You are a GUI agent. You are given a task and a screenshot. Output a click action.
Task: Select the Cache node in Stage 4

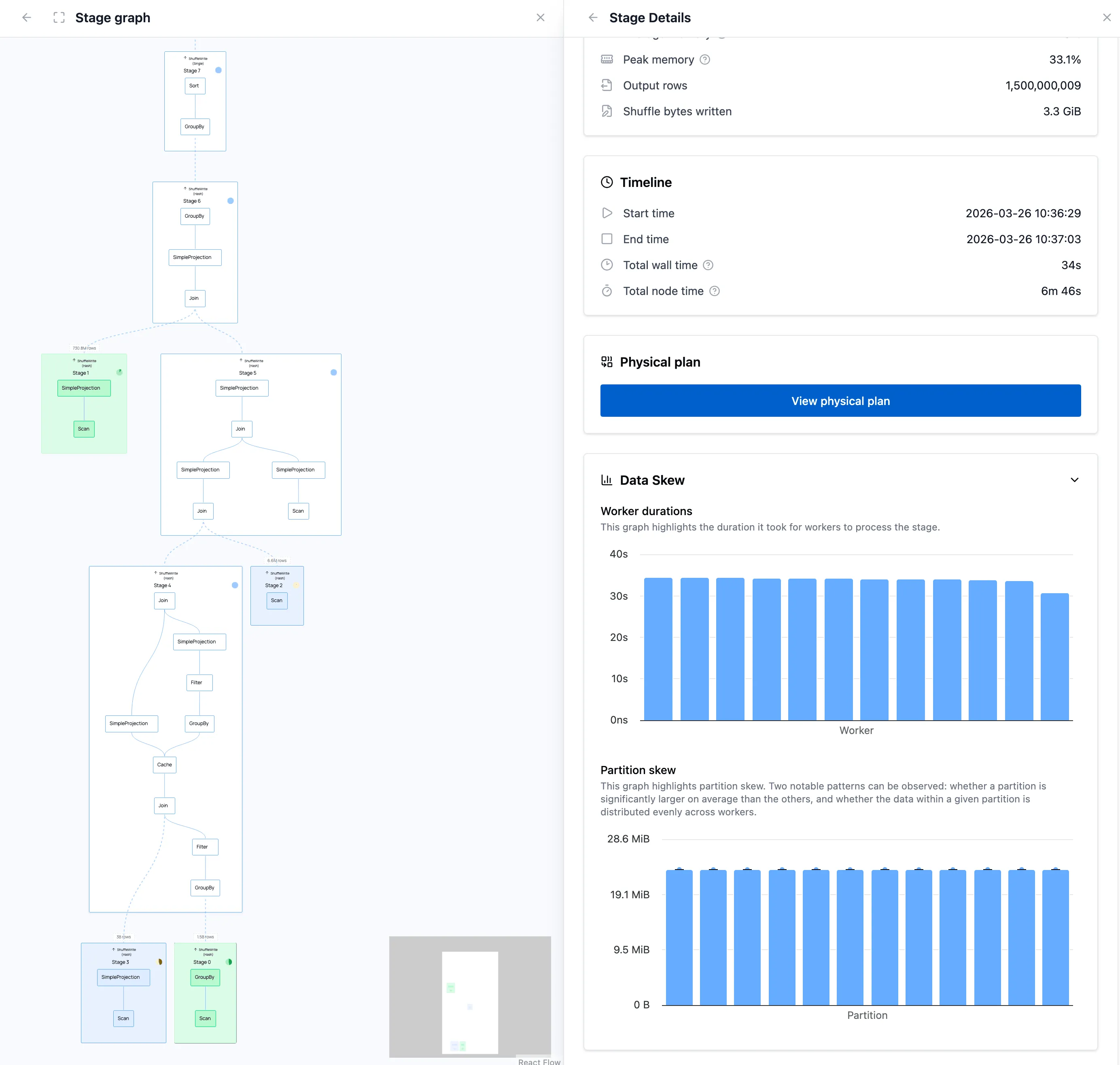point(164,765)
